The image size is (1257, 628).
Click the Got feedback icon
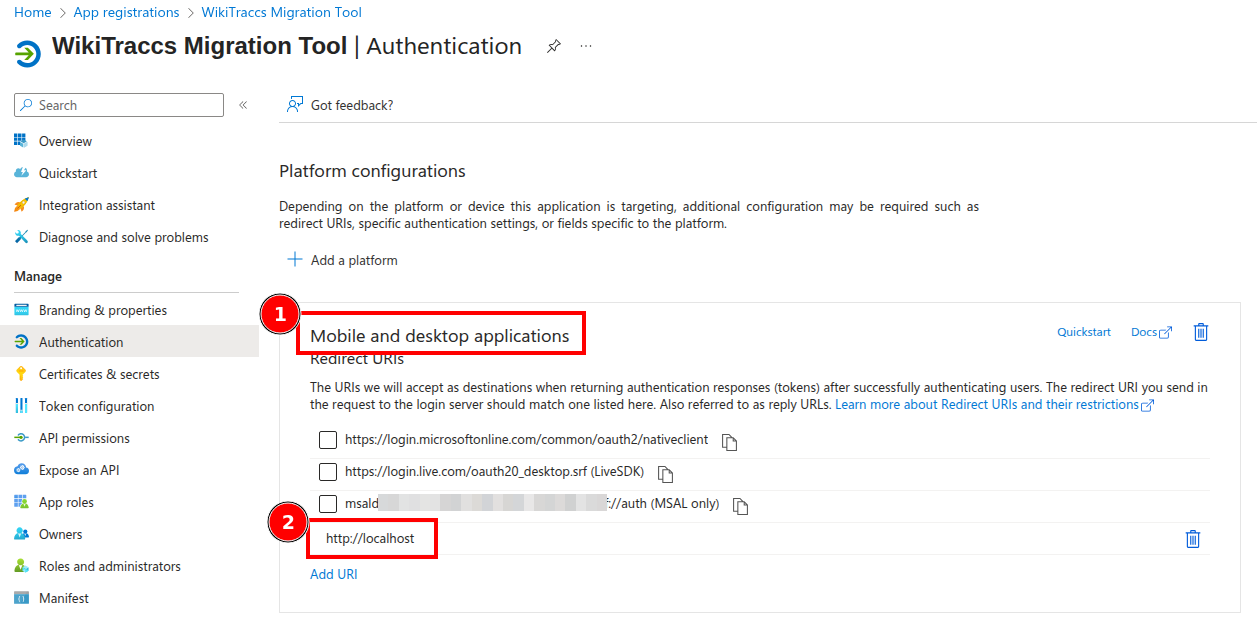click(295, 104)
